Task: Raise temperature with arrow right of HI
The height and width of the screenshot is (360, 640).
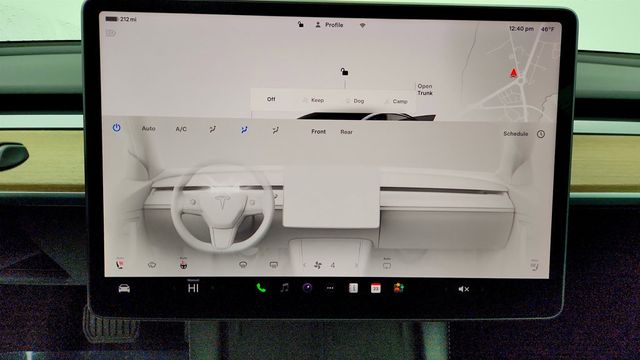Action: click(x=213, y=288)
